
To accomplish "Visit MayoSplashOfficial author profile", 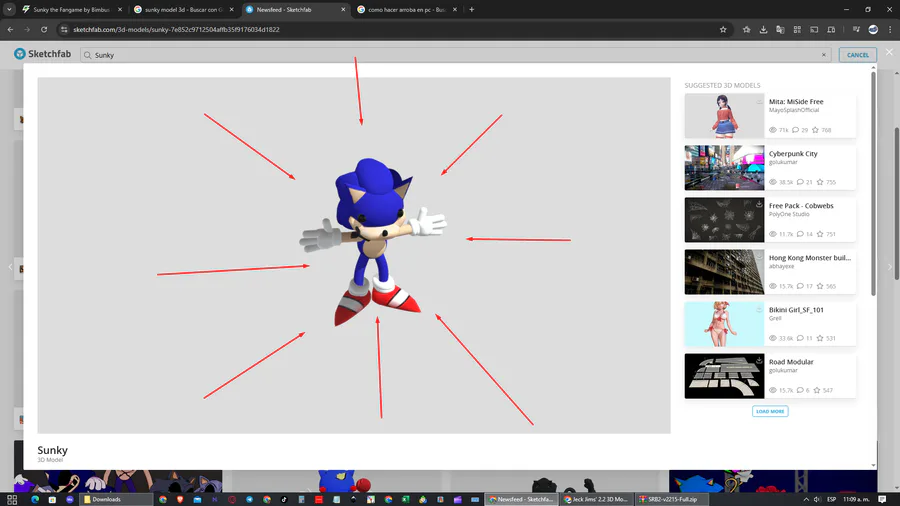I will 794,110.
